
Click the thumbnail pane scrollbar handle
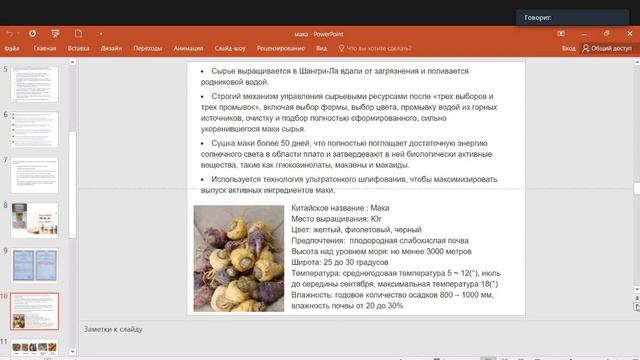click(72, 185)
